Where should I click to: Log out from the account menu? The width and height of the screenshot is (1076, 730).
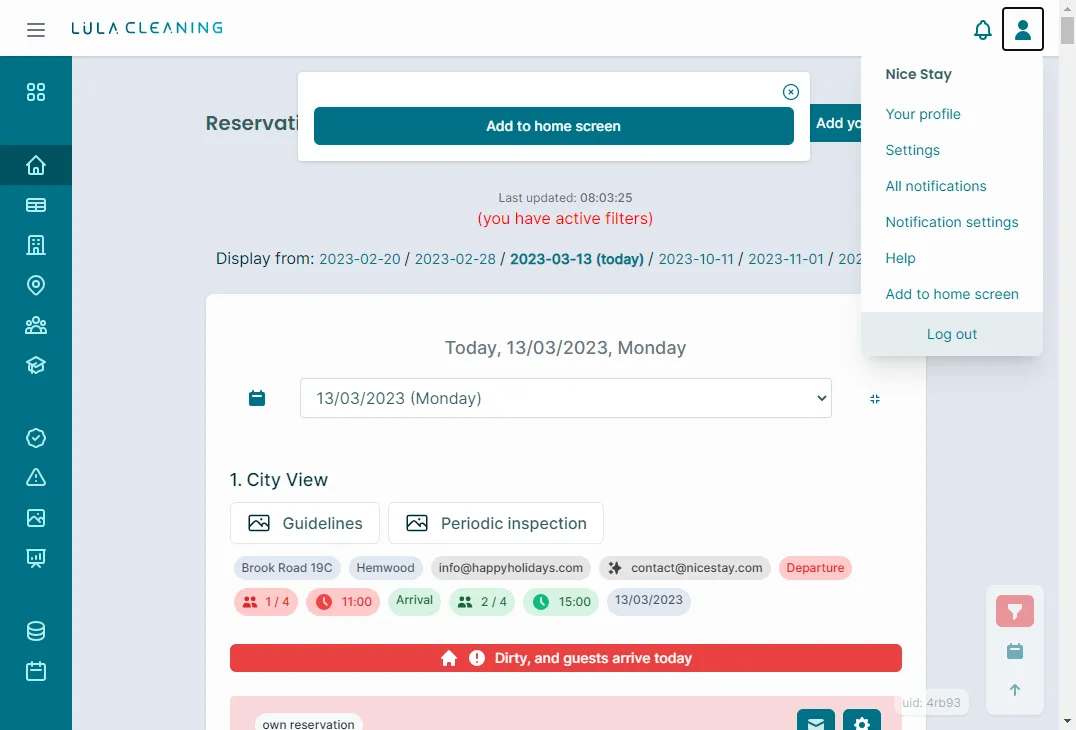tap(952, 334)
